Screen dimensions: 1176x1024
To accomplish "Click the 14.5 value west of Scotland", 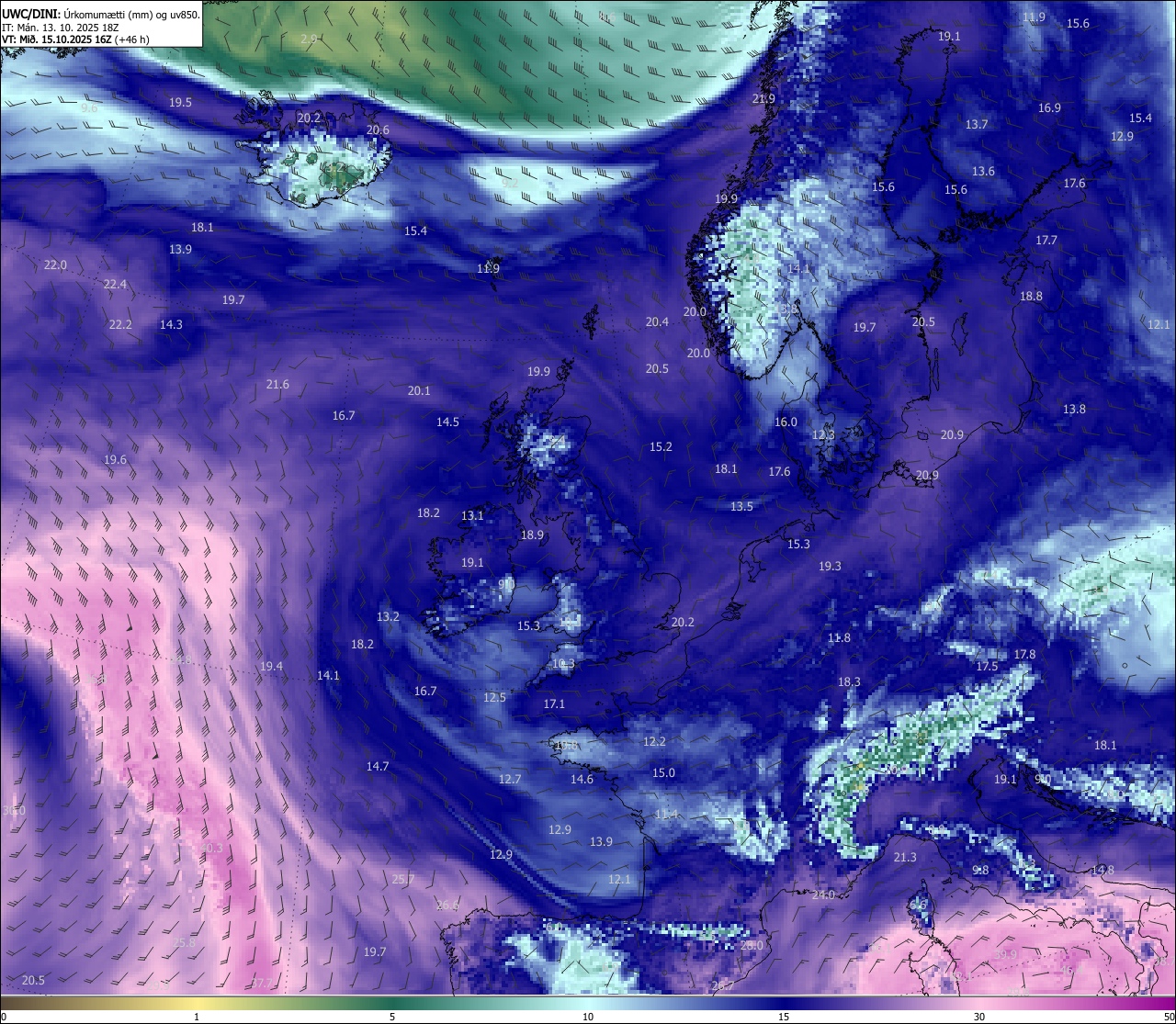I will [447, 422].
